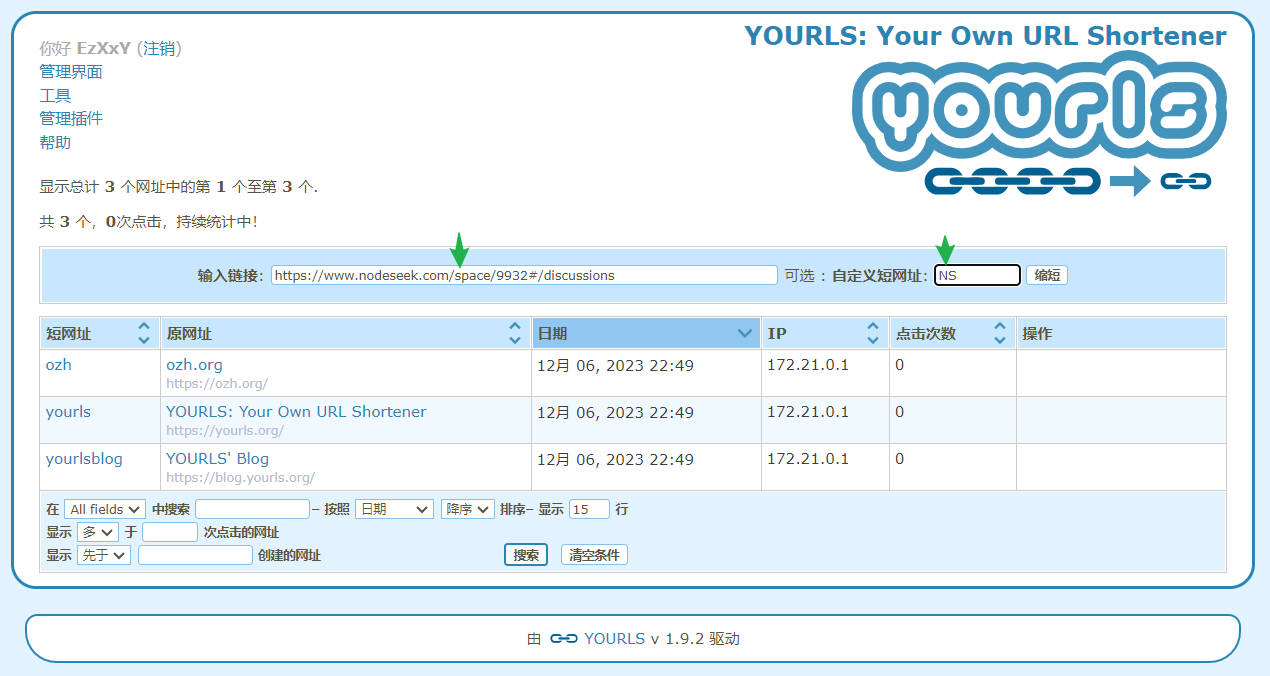Click the 清空条件 clear filters button

[594, 555]
